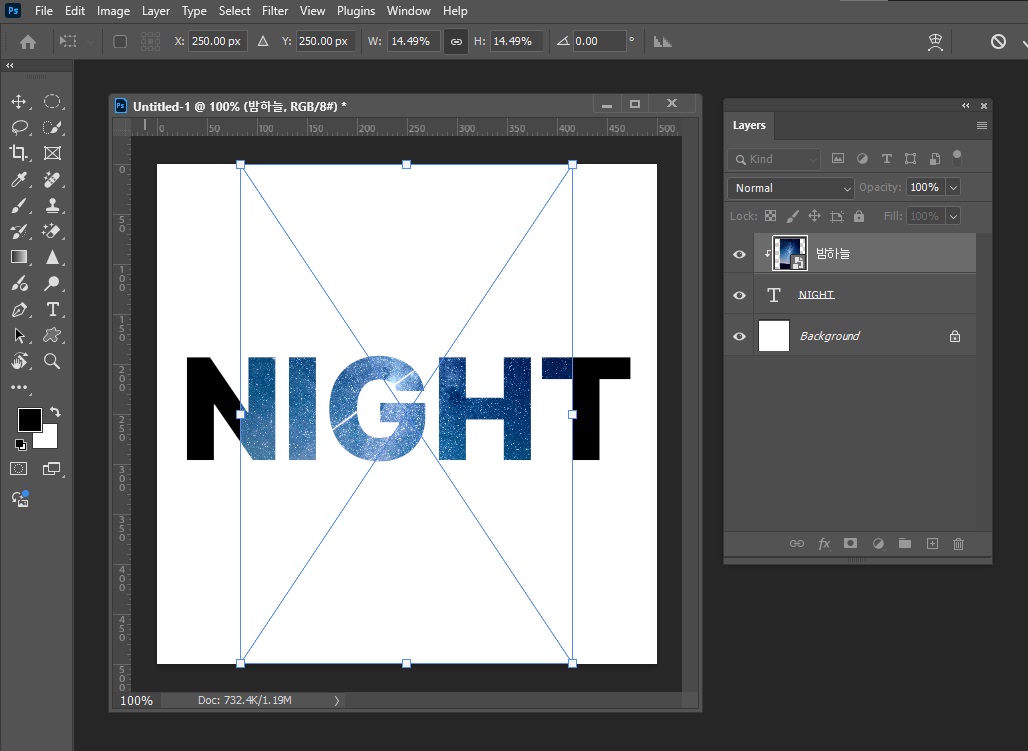
Task: Open the Filter menu
Action: coord(275,11)
